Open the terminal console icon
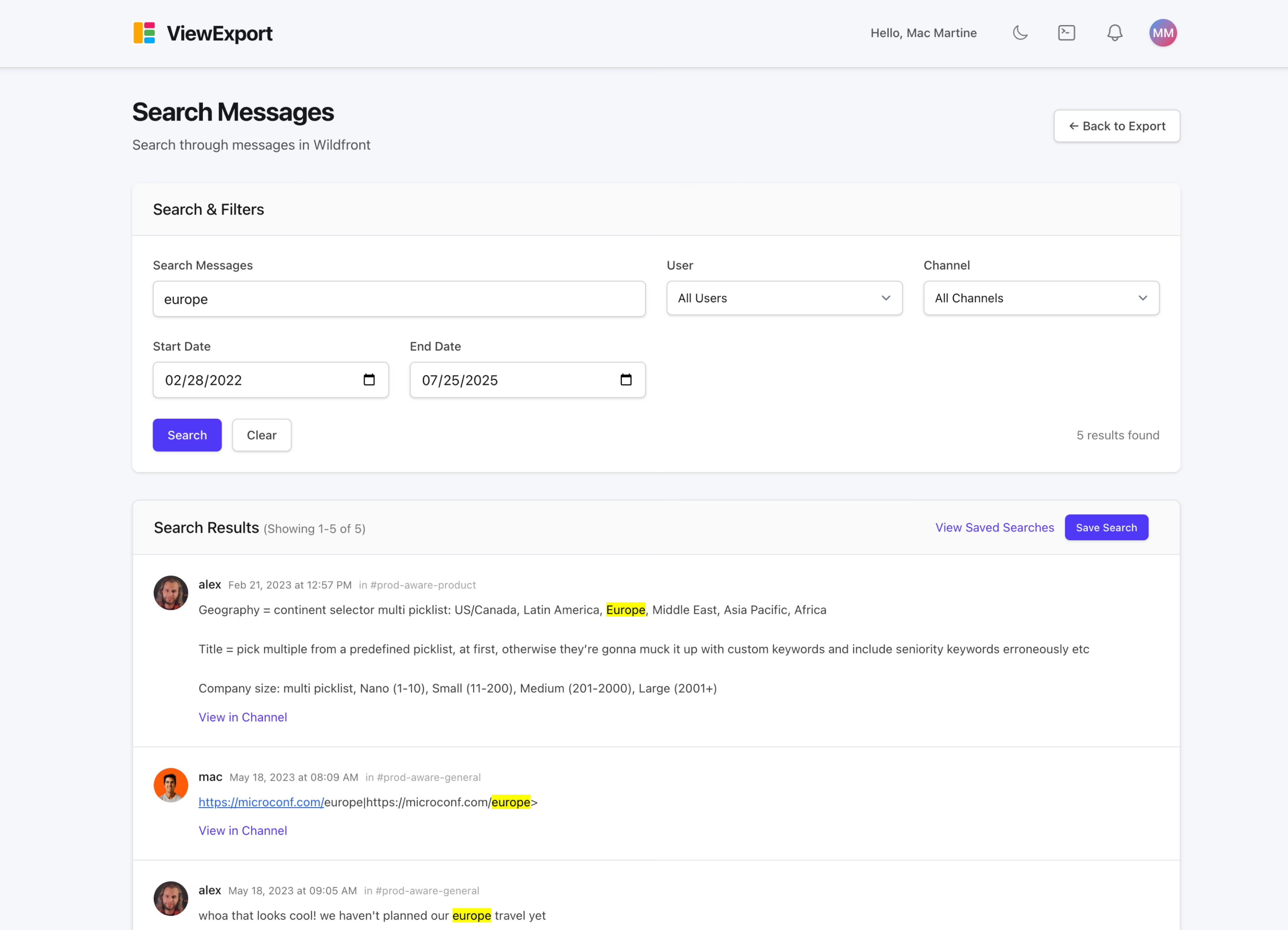The height and width of the screenshot is (930, 1288). click(x=1066, y=33)
